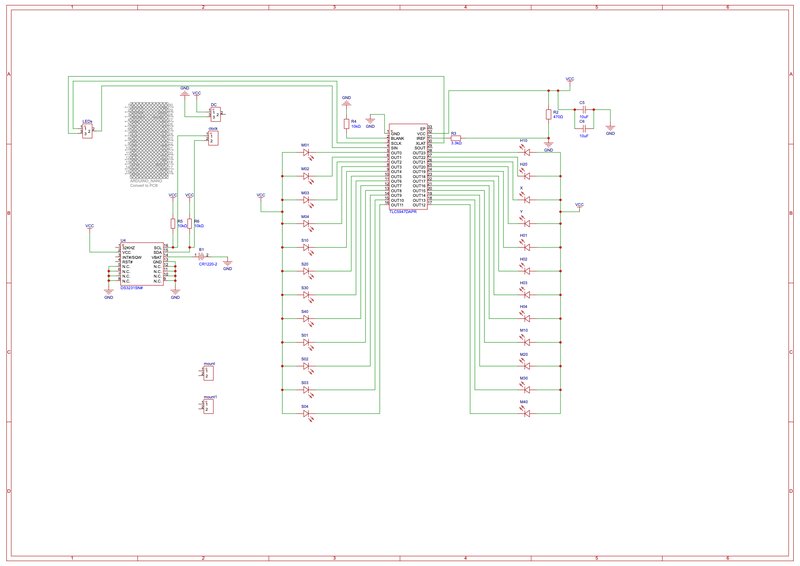
Task: Select the clock header connector
Action: click(213, 138)
